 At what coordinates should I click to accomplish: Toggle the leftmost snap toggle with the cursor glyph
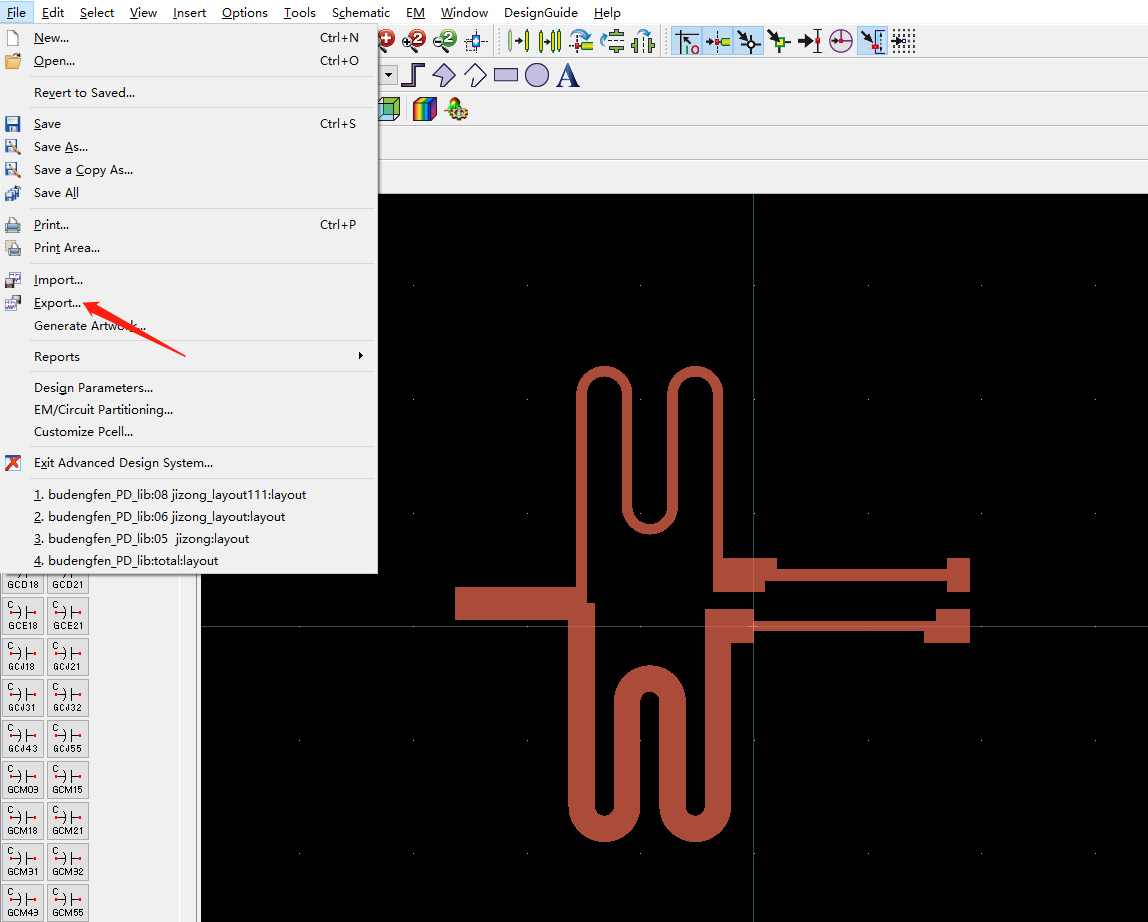[x=687, y=41]
